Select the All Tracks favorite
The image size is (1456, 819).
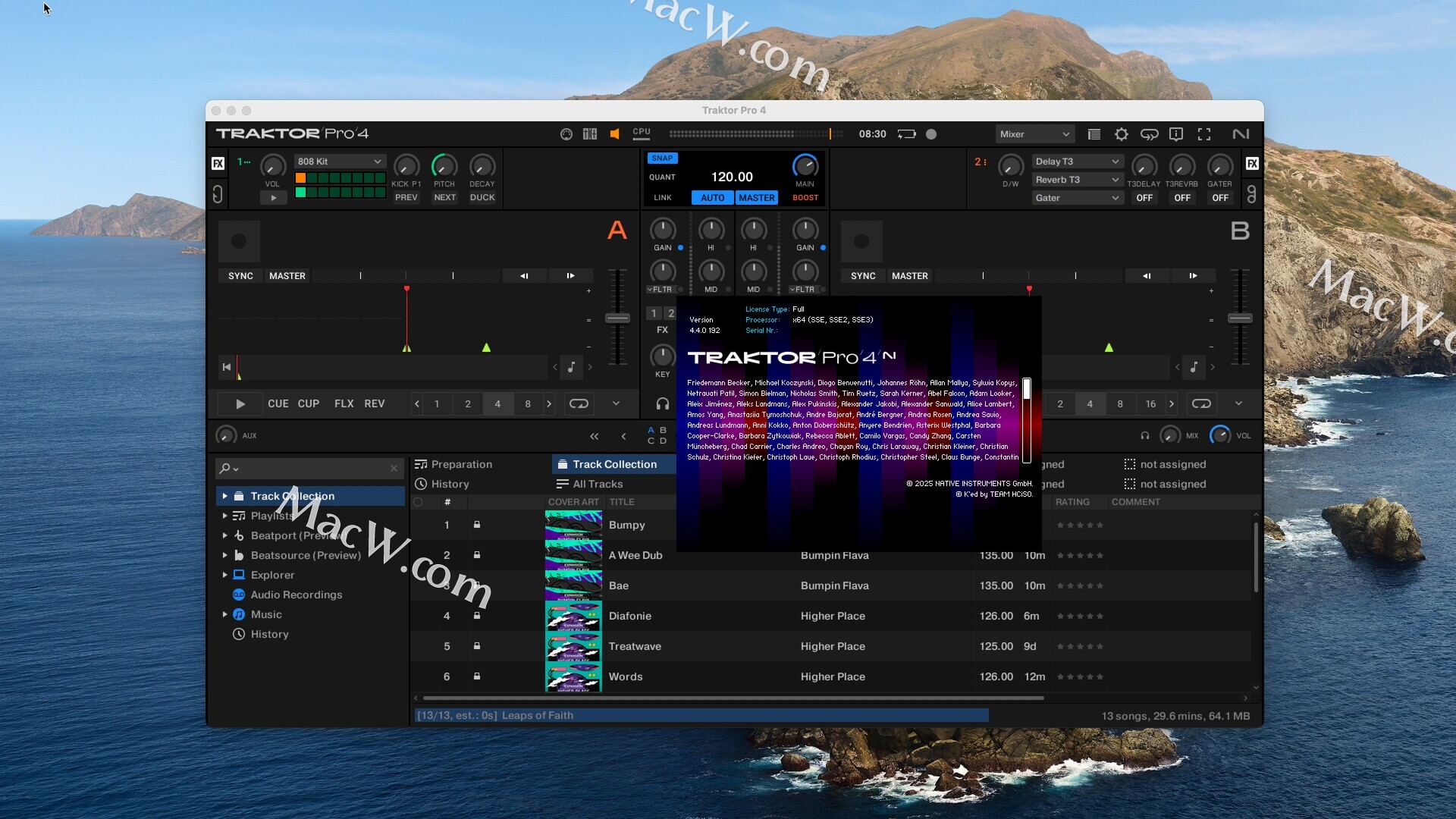click(598, 484)
